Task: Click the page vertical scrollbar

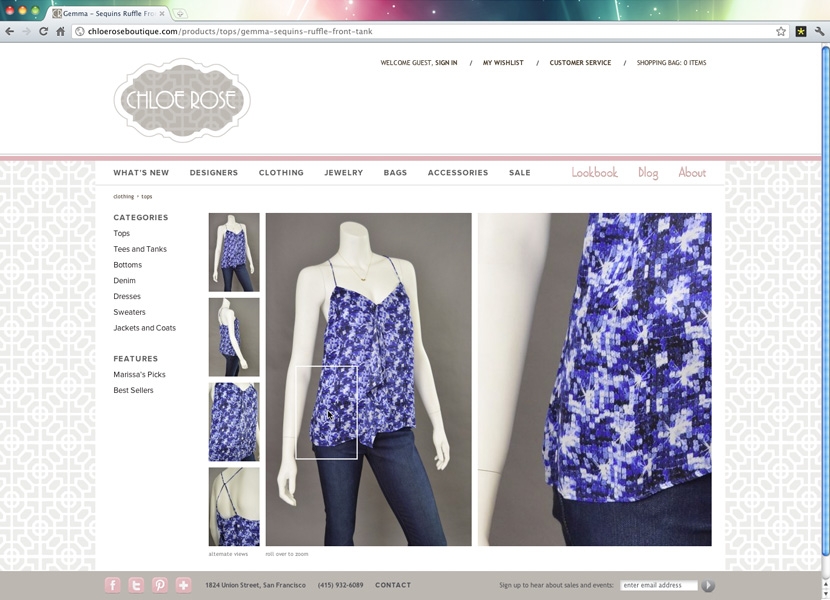Action: [x=825, y=302]
